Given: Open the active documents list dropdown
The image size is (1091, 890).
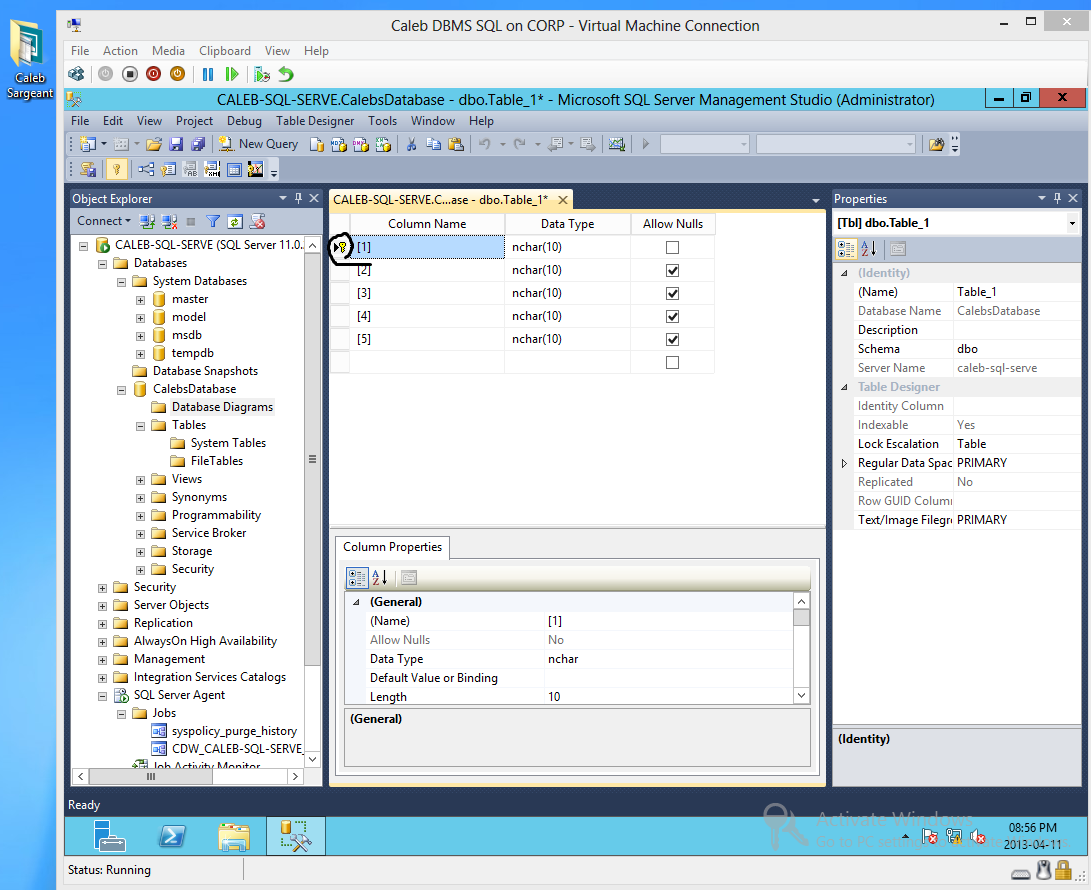Looking at the screenshot, I should (x=815, y=200).
